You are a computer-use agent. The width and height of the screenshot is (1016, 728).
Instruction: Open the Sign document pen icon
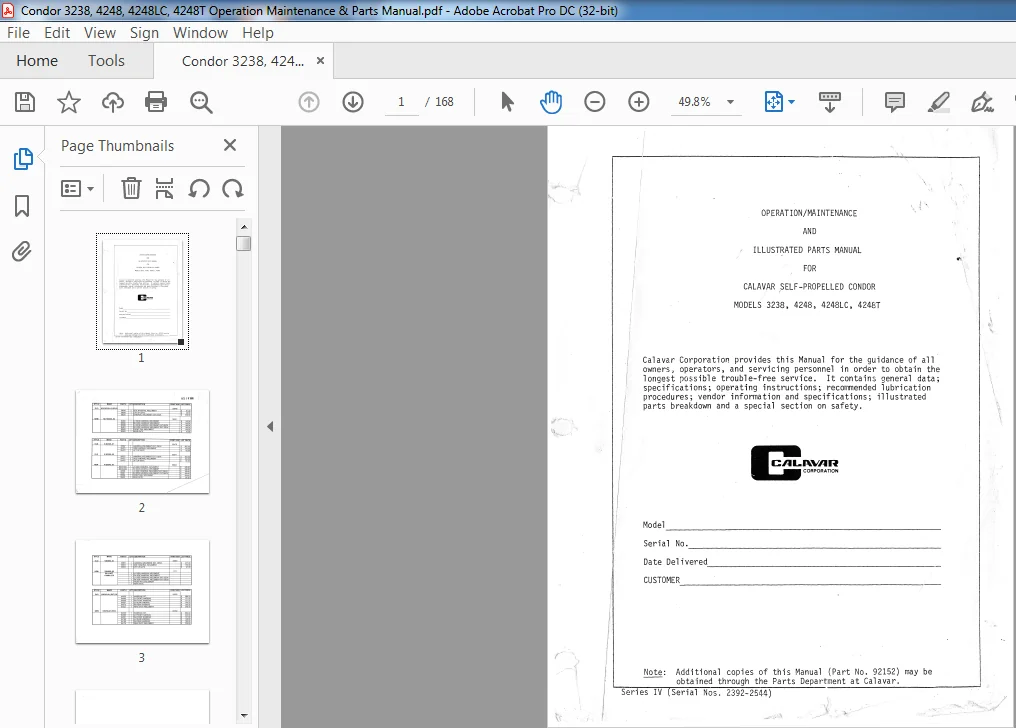click(982, 102)
